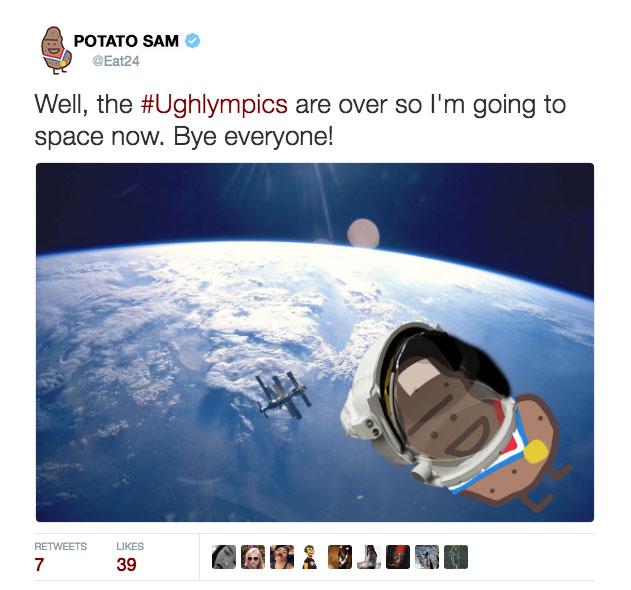Open Potato Sam's profile avatar

point(56,50)
